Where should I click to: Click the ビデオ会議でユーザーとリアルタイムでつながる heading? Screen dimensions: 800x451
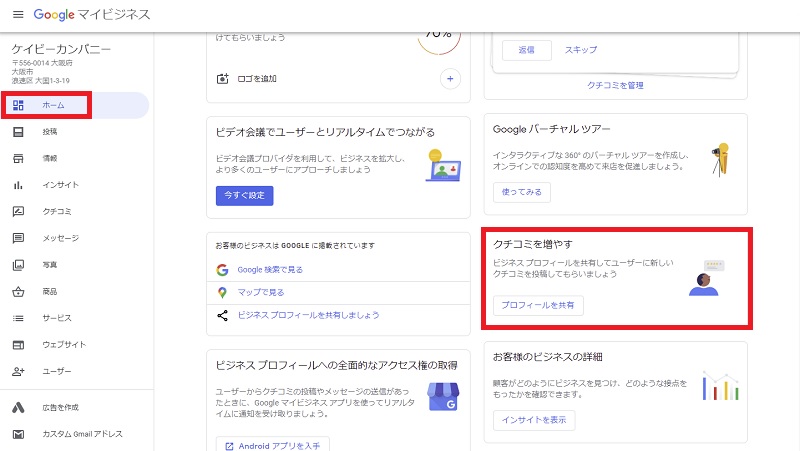[325, 132]
